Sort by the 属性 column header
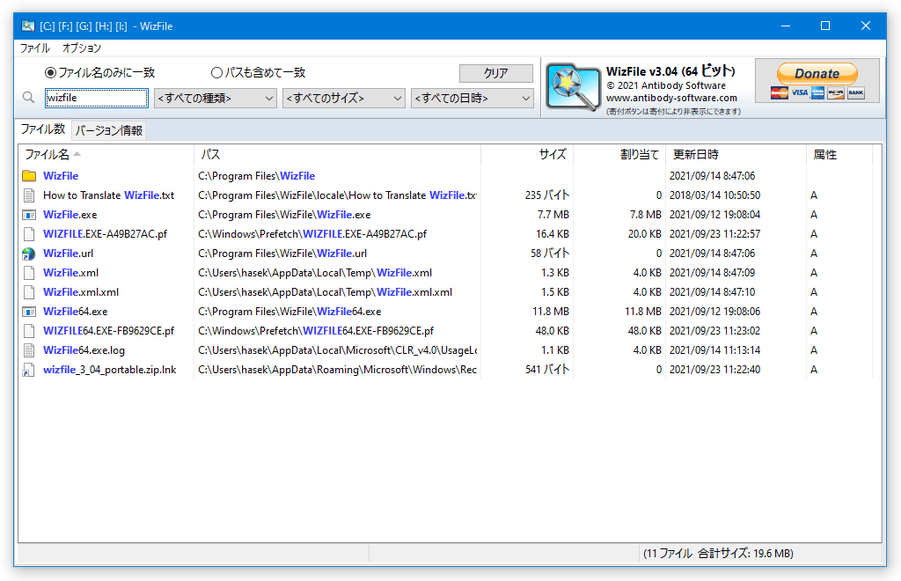 point(840,155)
